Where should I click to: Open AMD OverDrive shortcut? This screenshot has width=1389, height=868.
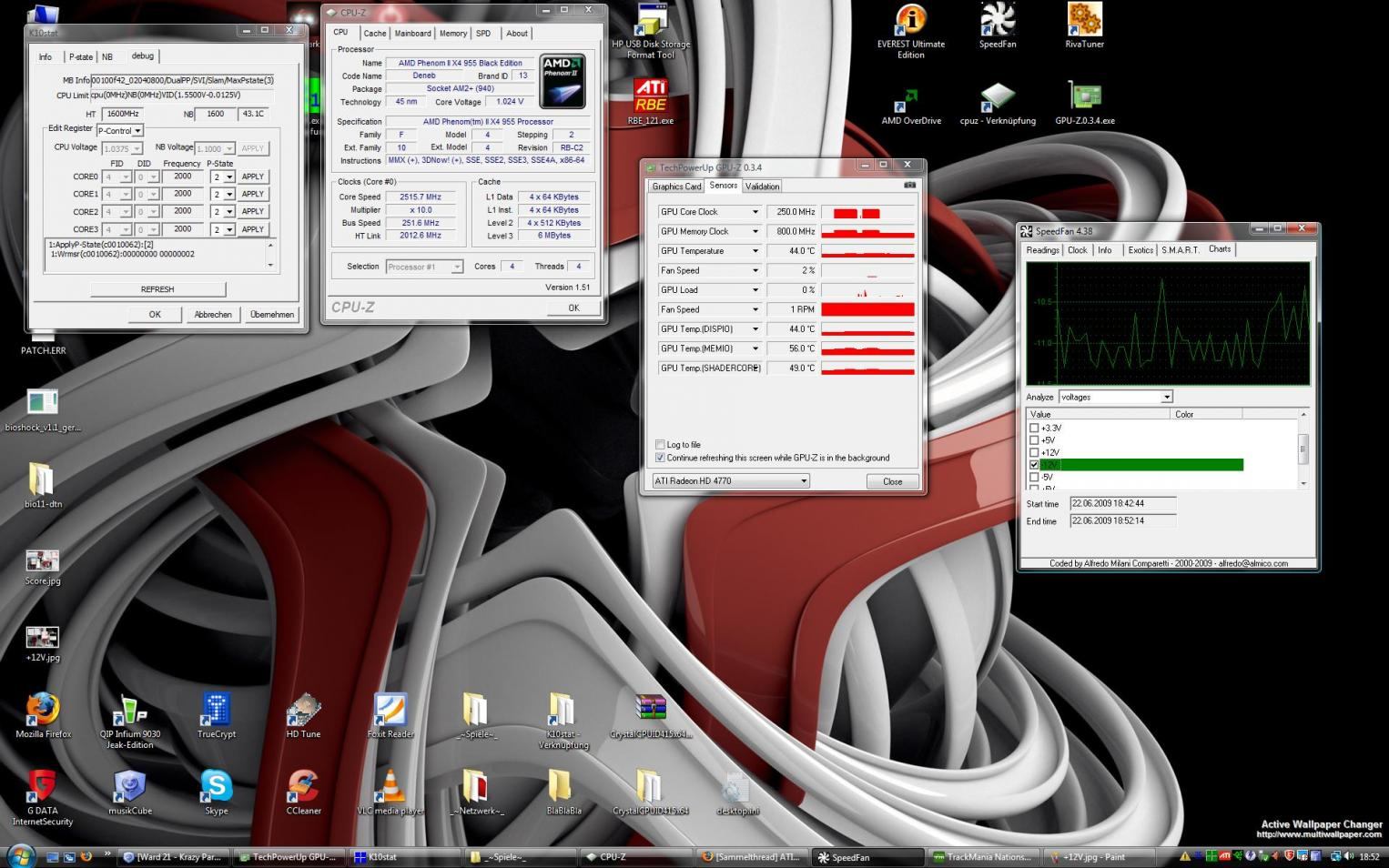coord(910,104)
